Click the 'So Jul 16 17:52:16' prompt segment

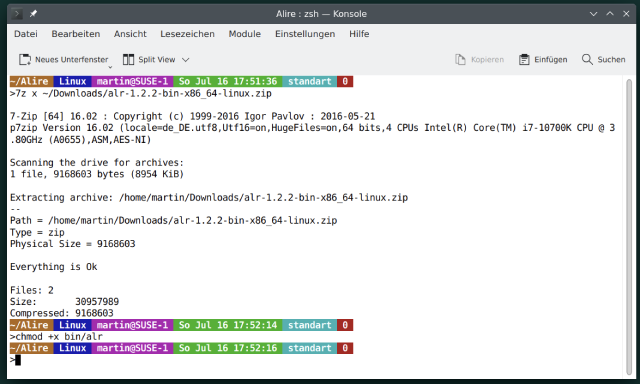[x=228, y=348]
